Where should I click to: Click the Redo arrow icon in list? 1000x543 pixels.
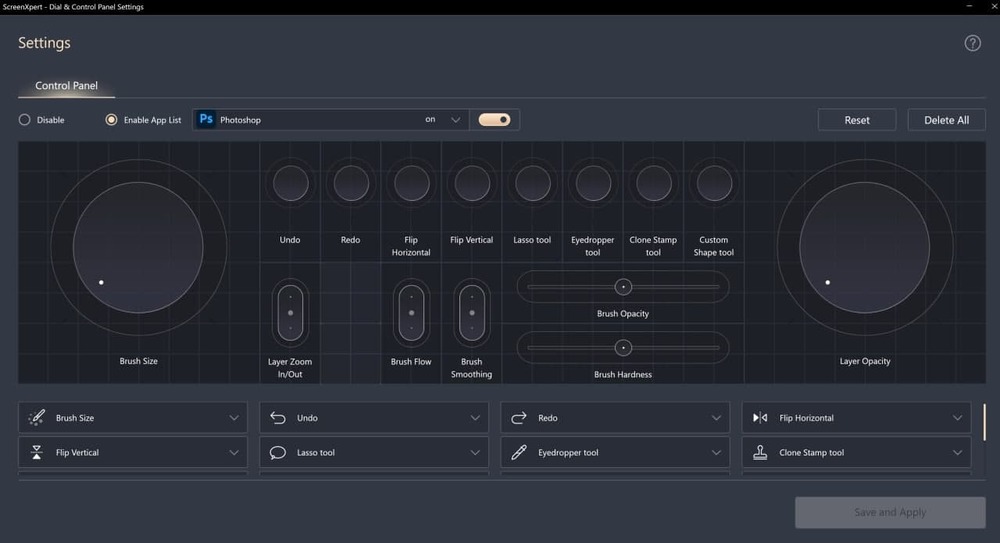point(518,418)
